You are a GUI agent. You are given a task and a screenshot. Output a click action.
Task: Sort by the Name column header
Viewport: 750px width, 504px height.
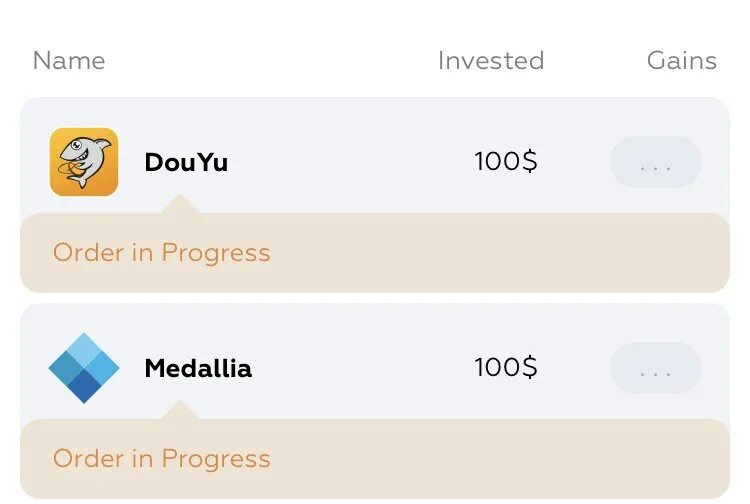69,61
